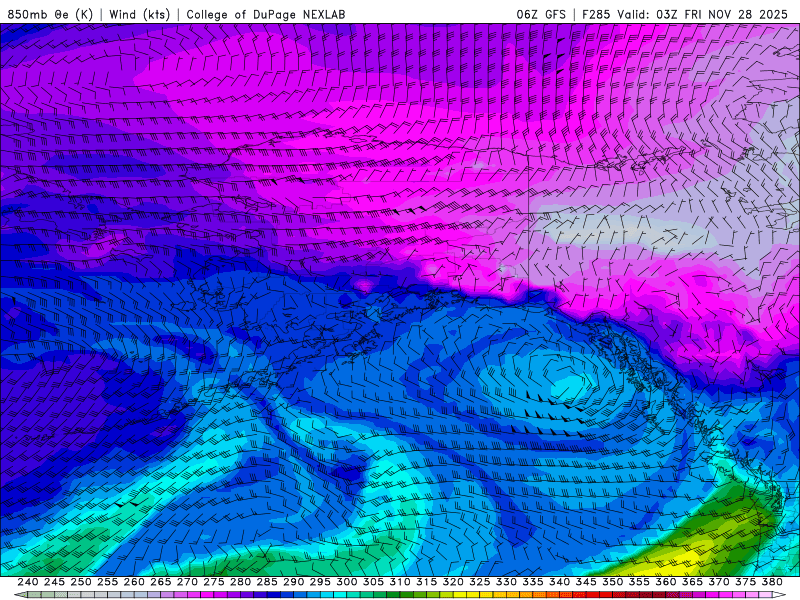
Task: Click the 325 scale label
Action: (x=480, y=582)
